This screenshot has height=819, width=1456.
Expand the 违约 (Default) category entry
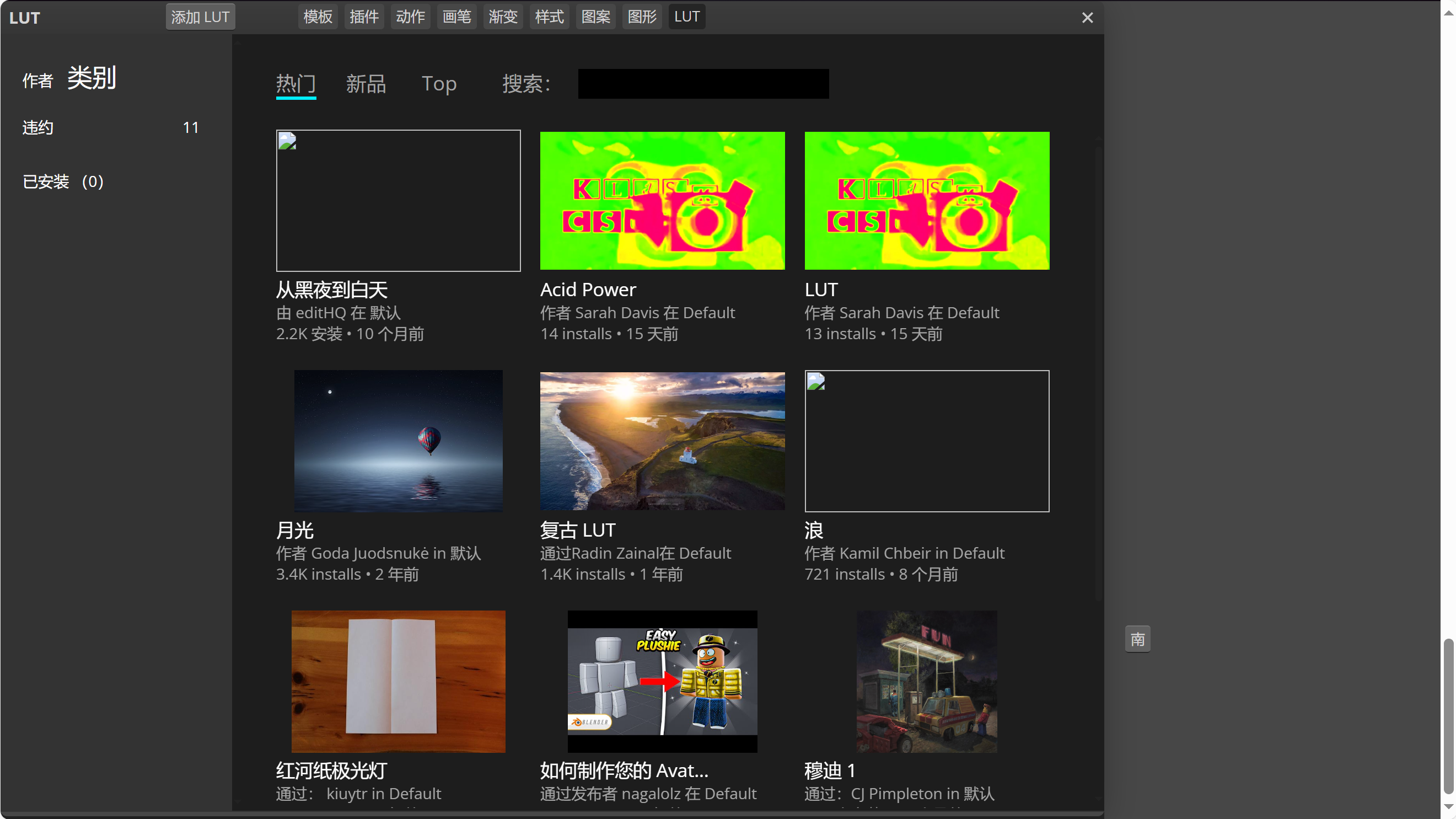point(38,127)
